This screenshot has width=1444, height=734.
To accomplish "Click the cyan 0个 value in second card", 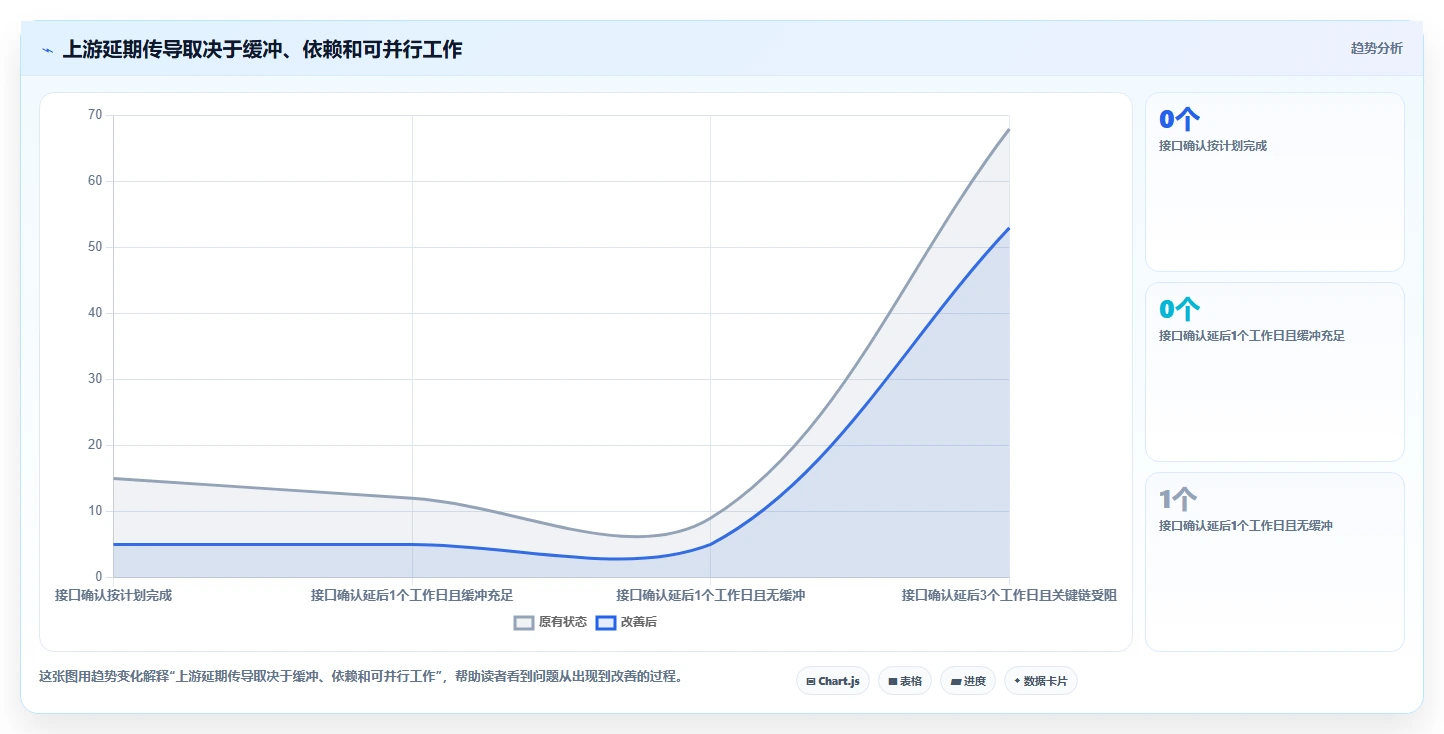I will click(1178, 309).
